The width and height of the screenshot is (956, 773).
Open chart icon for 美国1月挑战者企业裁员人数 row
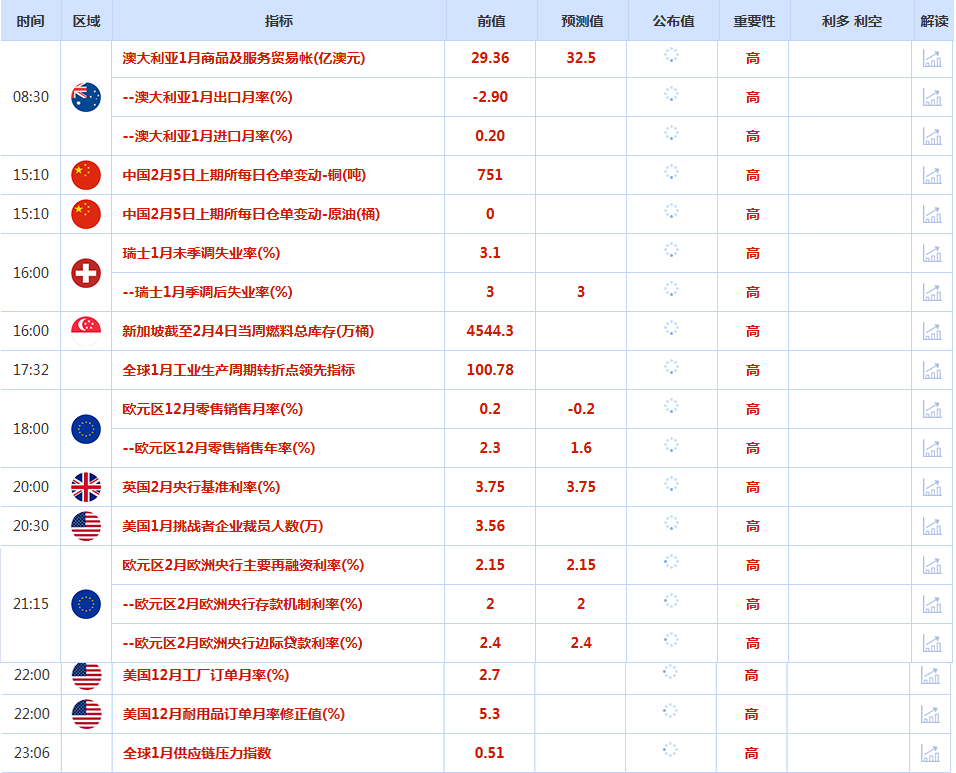932,527
